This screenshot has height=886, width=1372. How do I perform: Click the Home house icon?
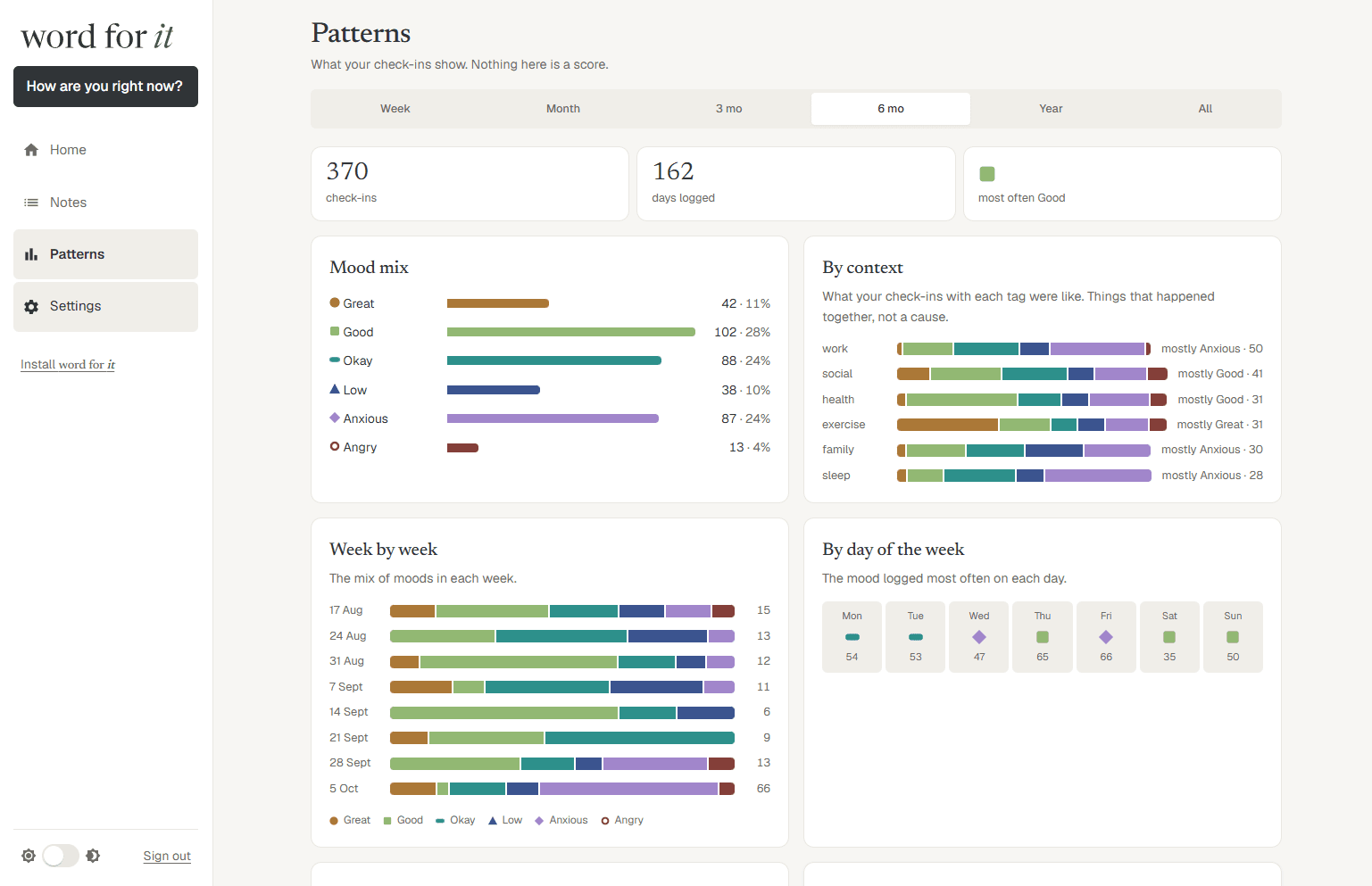tap(31, 150)
